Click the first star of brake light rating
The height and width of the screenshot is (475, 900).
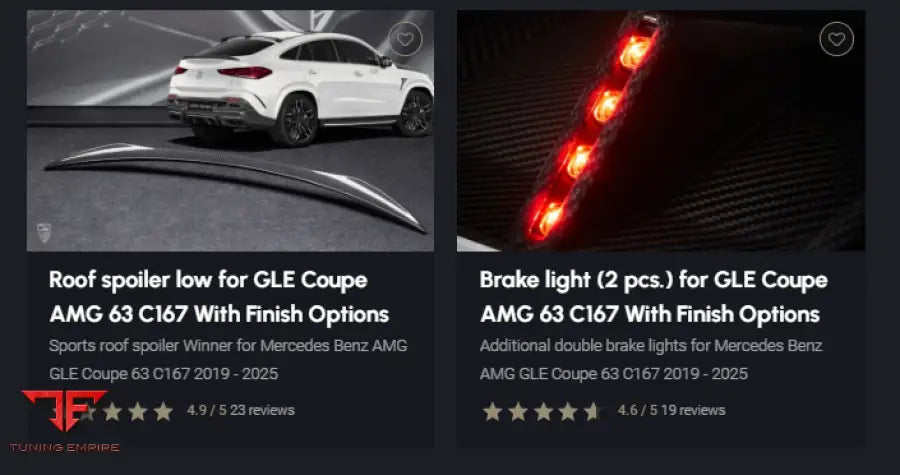tap(492, 411)
